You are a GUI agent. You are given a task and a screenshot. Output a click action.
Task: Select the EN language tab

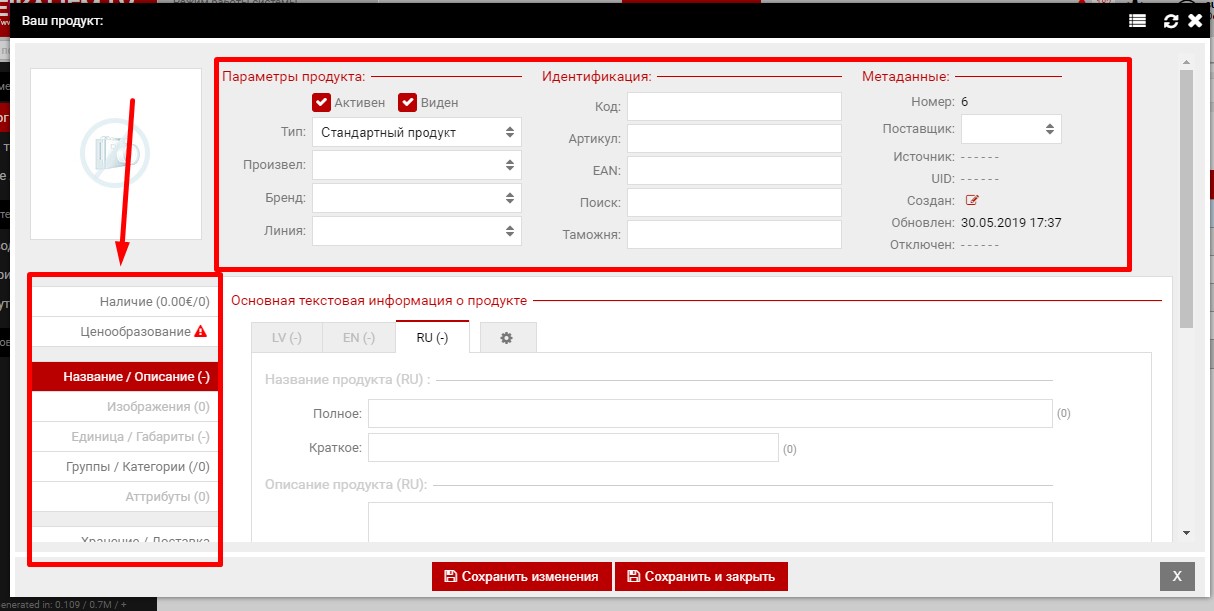[359, 338]
